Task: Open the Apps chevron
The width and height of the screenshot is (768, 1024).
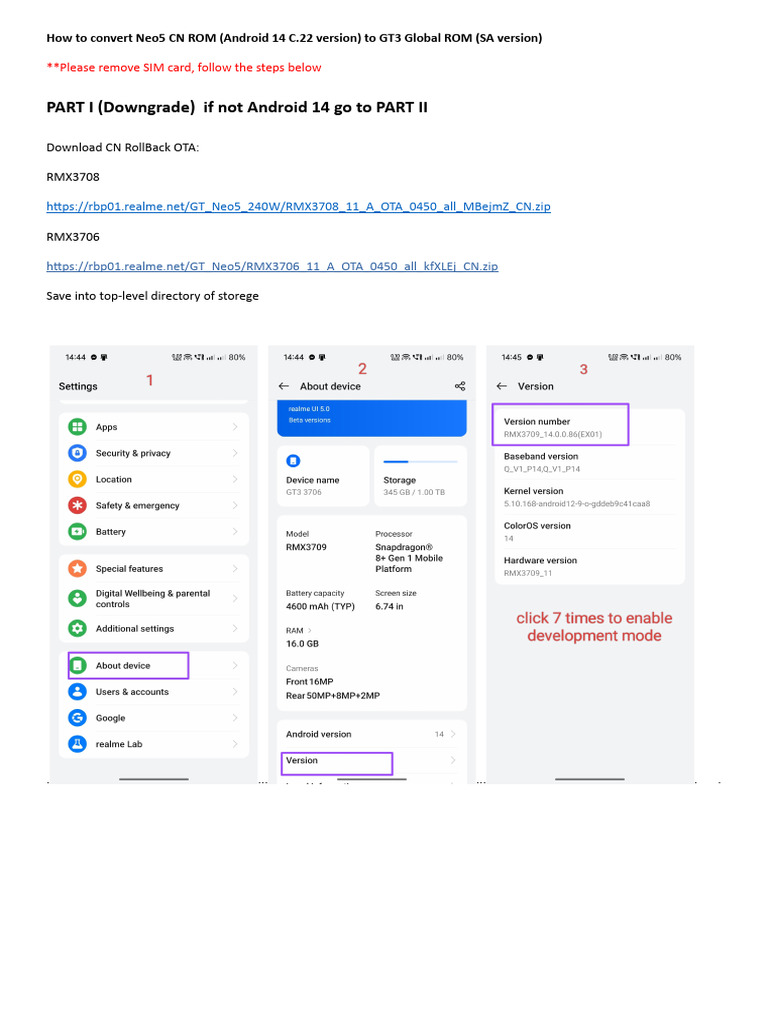Action: click(235, 427)
